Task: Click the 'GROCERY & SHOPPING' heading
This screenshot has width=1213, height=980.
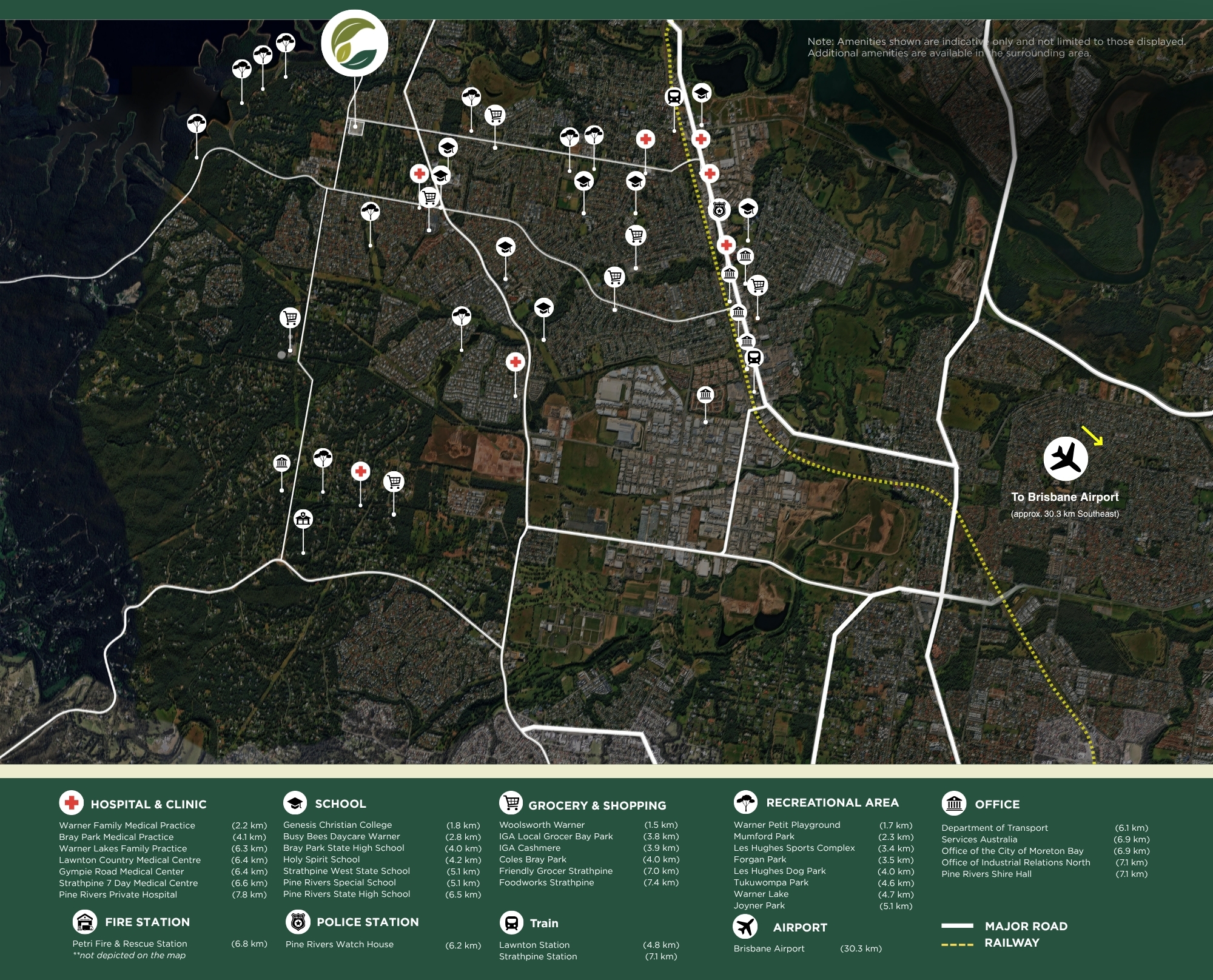Action: 597,805
